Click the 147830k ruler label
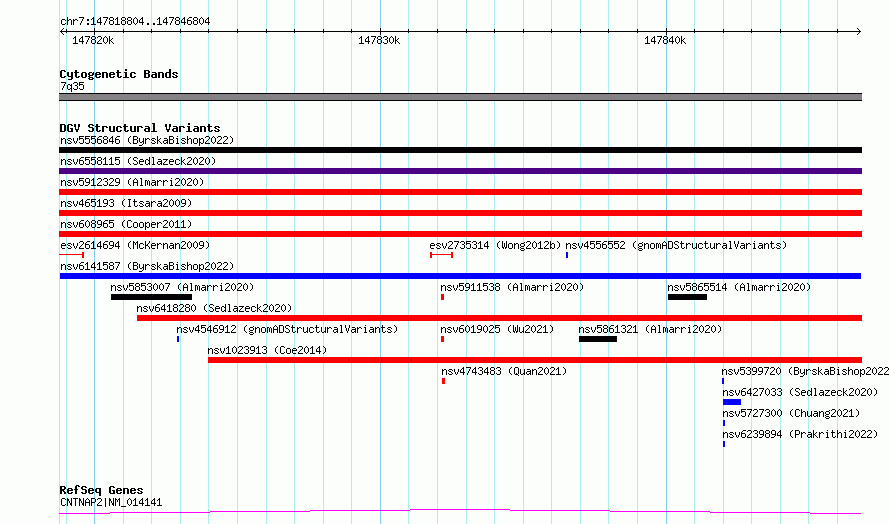Screen dimensions: 890x524 click(x=379, y=40)
